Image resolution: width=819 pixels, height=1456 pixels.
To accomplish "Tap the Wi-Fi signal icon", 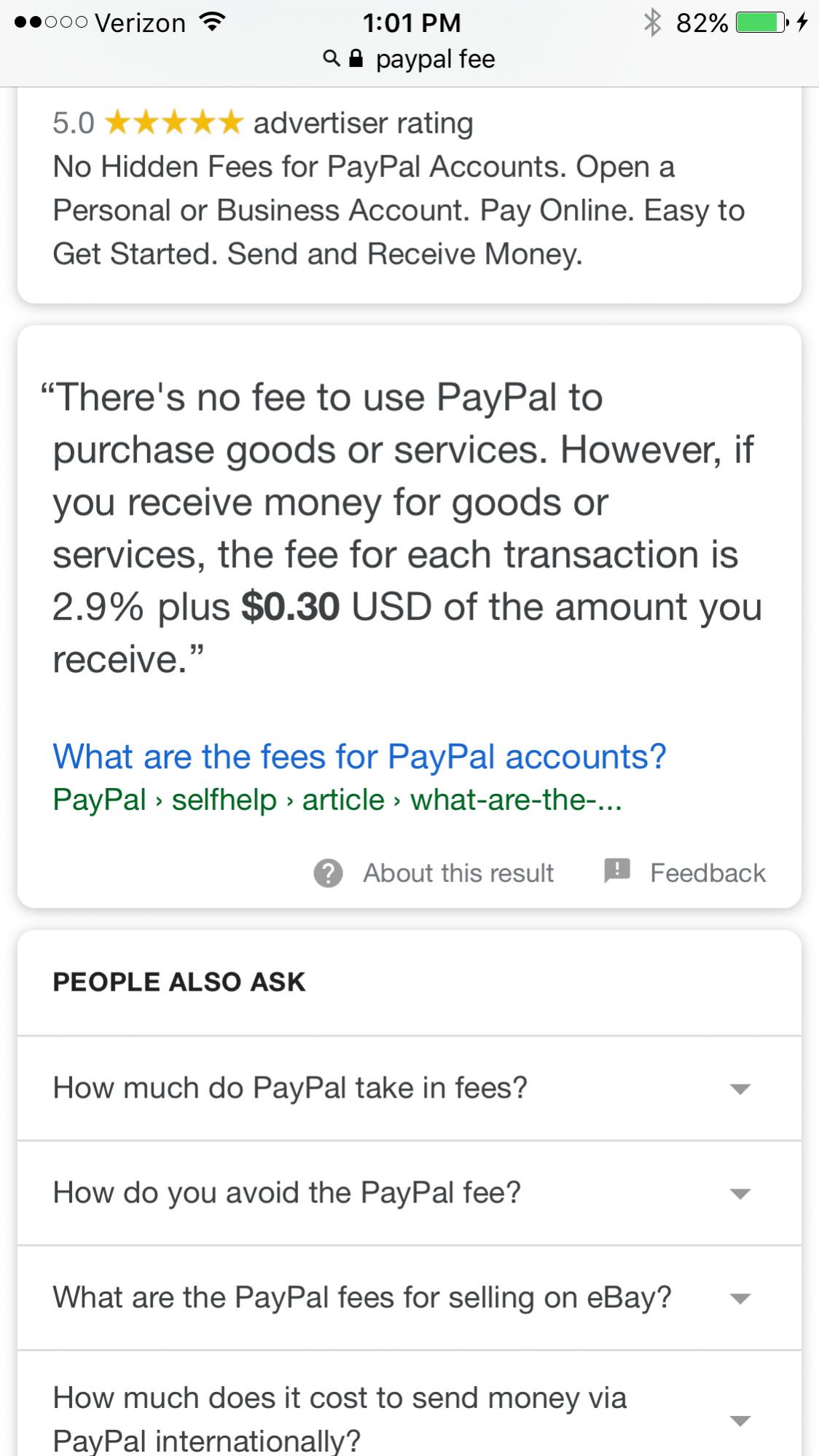I will 212,23.
